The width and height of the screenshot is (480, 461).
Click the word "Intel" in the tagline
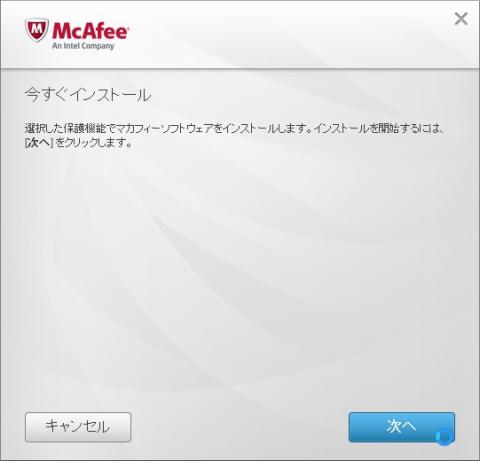tap(70, 46)
